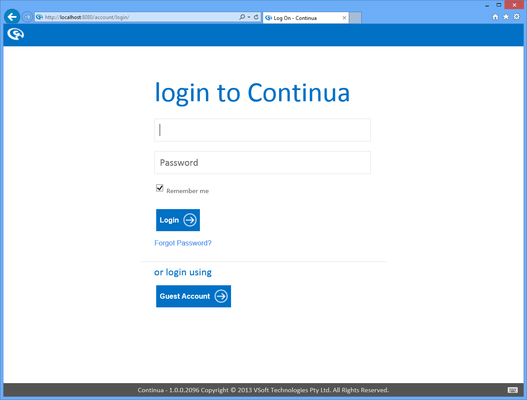Click the browser back arrow button
The height and width of the screenshot is (400, 527).
[x=12, y=17]
